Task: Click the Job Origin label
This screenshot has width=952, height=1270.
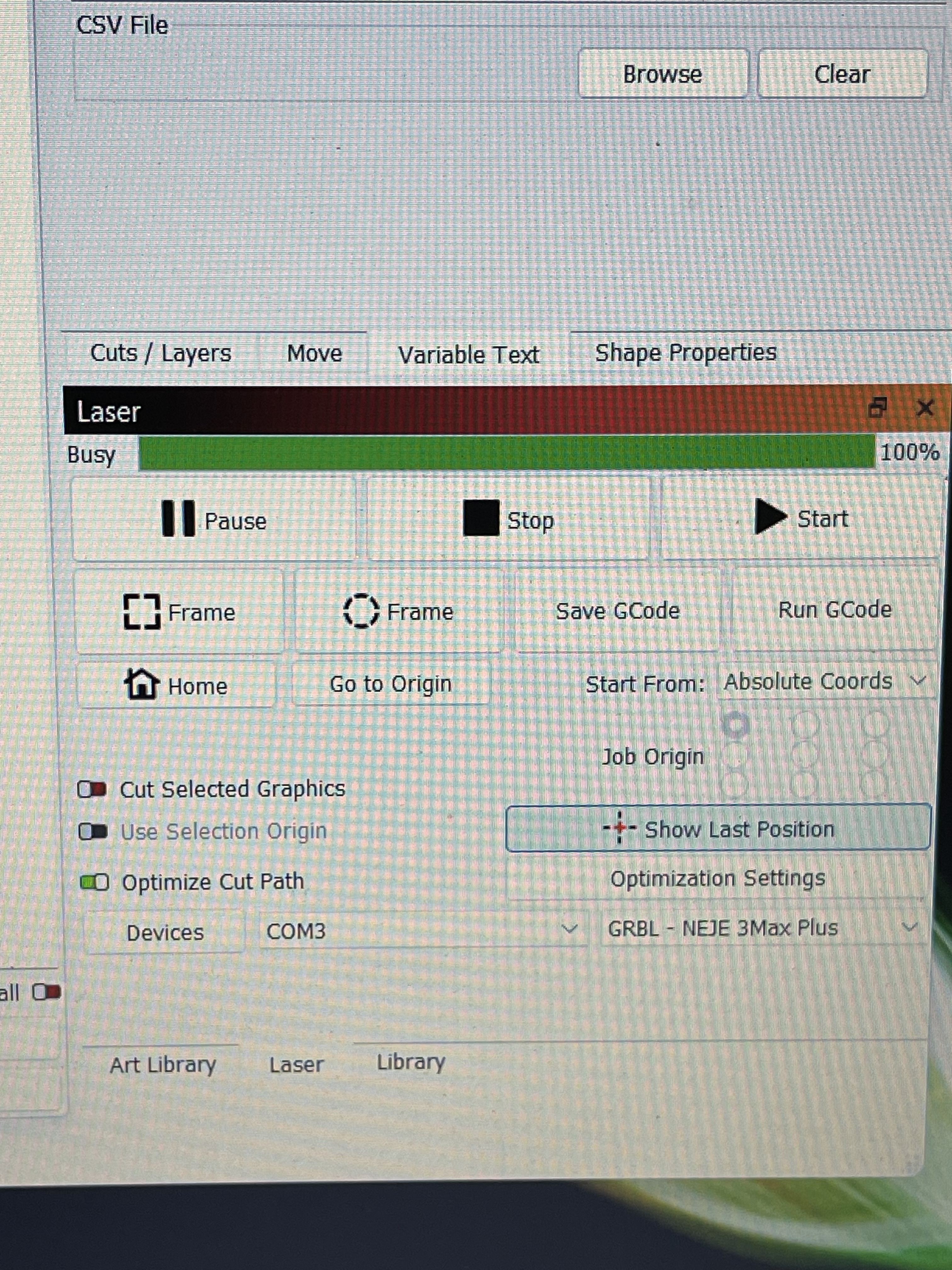Action: [x=653, y=757]
